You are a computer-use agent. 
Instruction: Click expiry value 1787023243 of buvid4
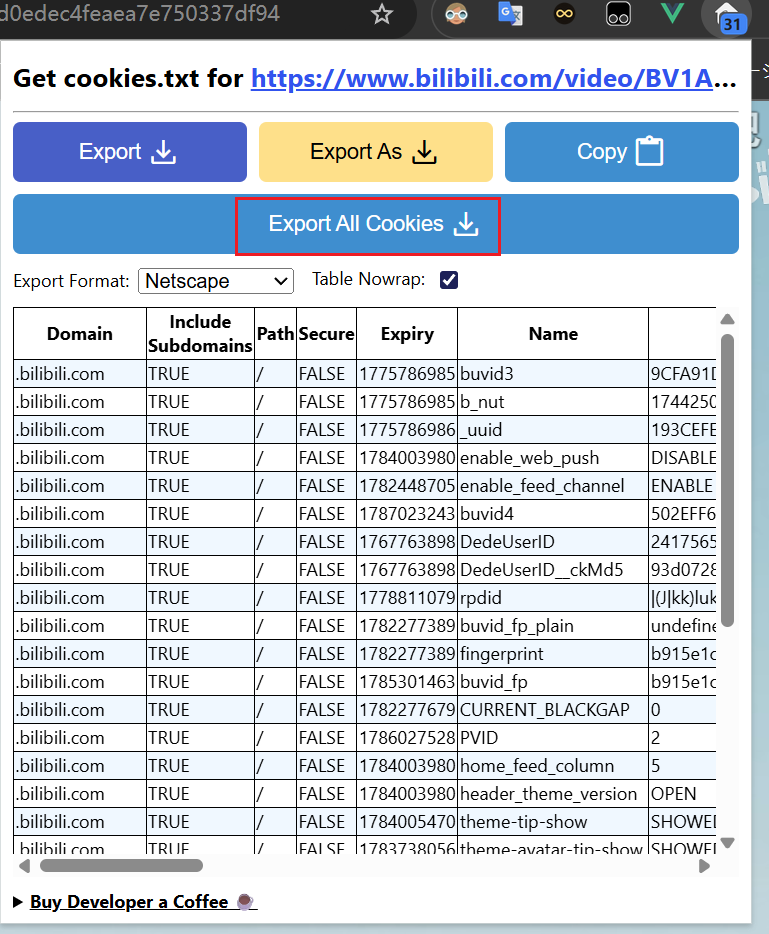pyautogui.click(x=407, y=513)
